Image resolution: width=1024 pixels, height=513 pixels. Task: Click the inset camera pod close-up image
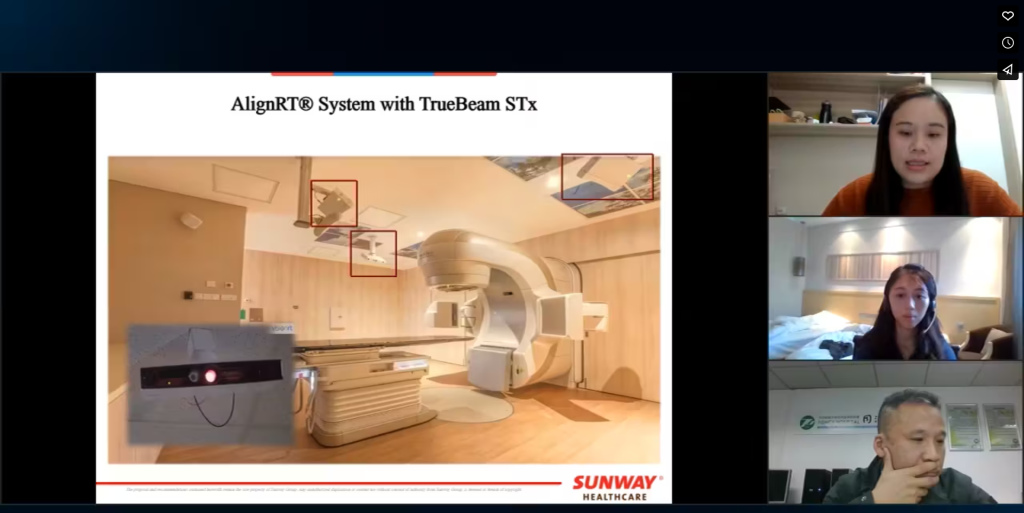click(210, 385)
